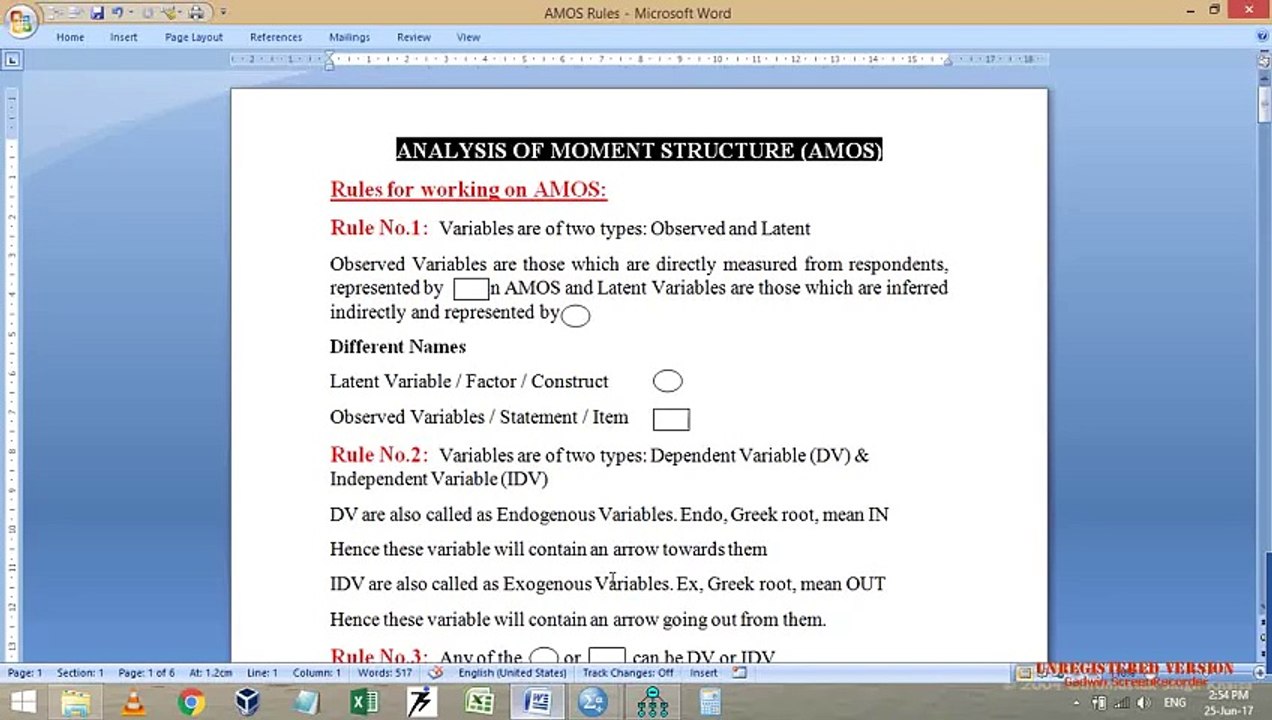Toggle 'Track Changes: Off' in status bar
The width and height of the screenshot is (1272, 720).
628,673
